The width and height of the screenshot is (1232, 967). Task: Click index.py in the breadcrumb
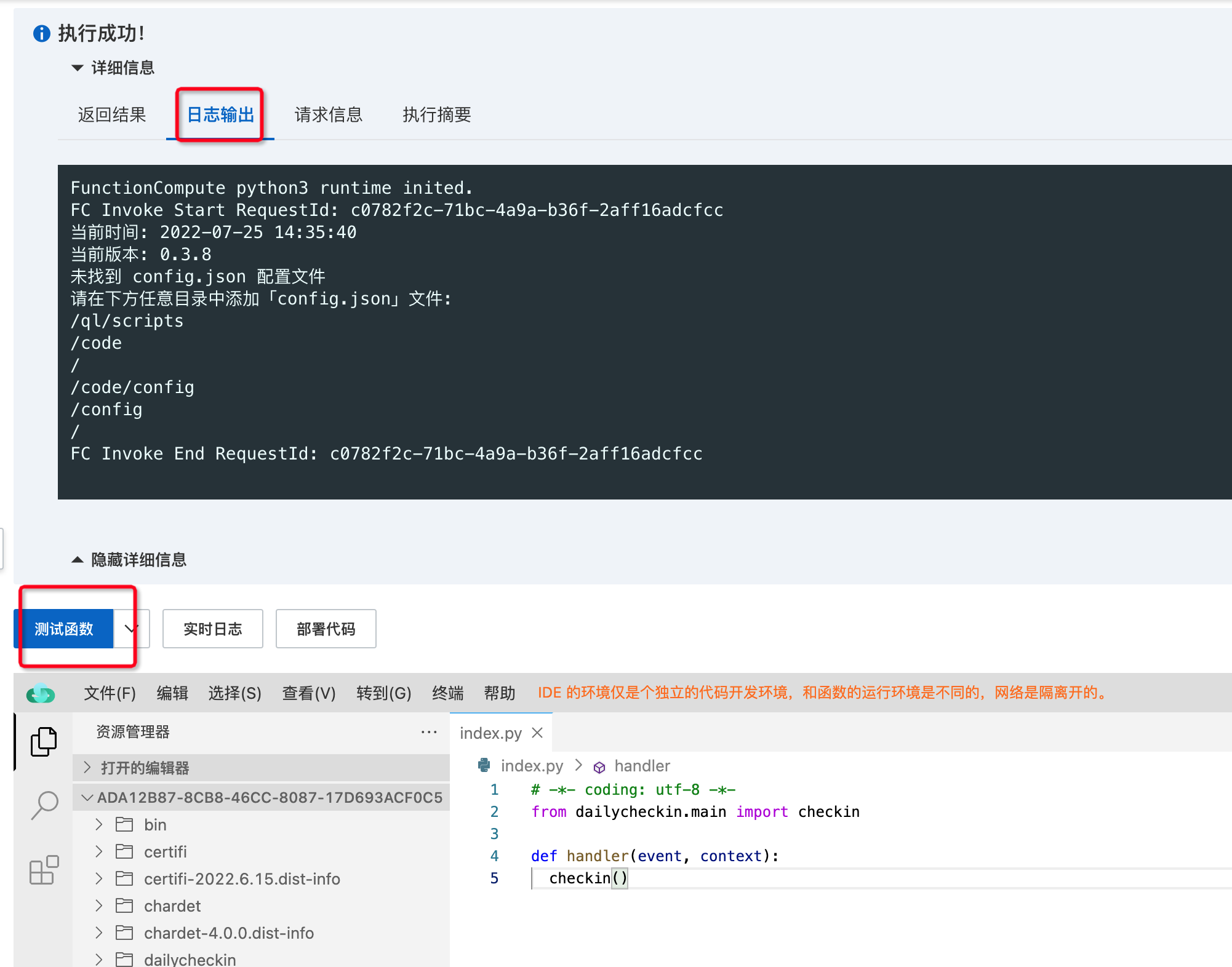[532, 766]
